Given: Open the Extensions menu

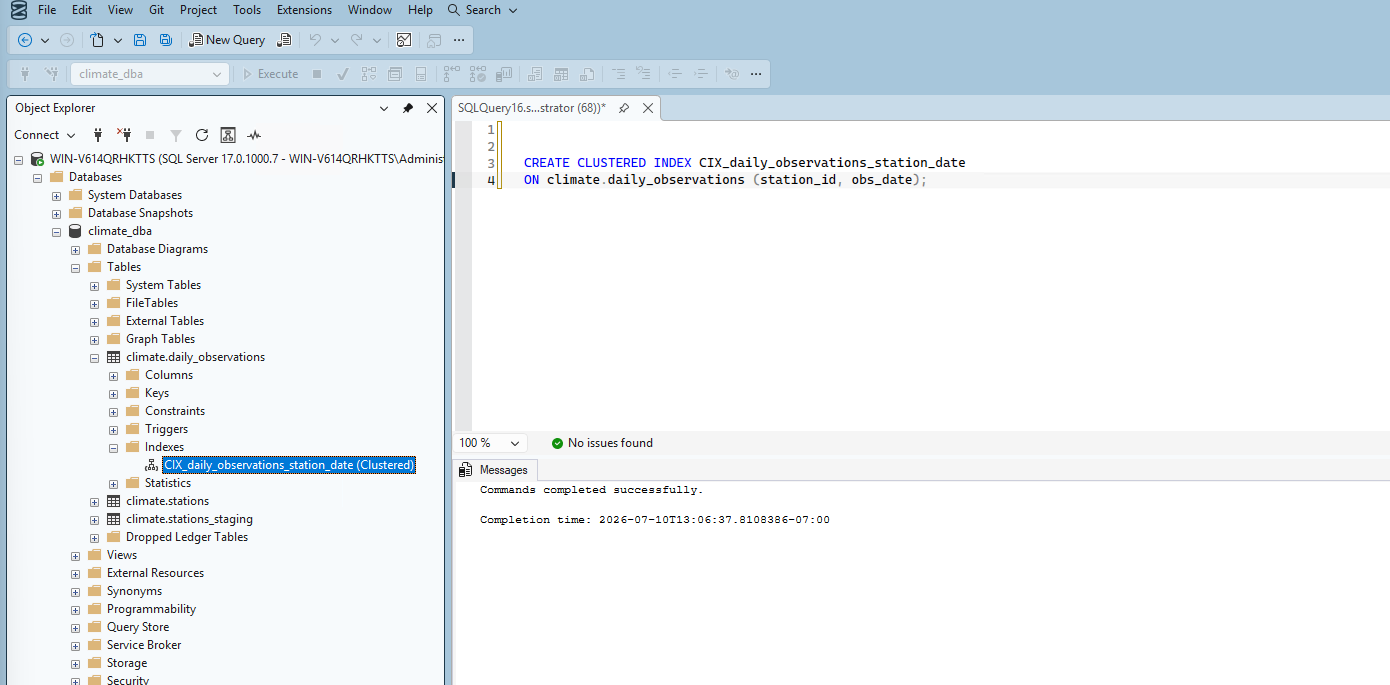Looking at the screenshot, I should (x=304, y=10).
